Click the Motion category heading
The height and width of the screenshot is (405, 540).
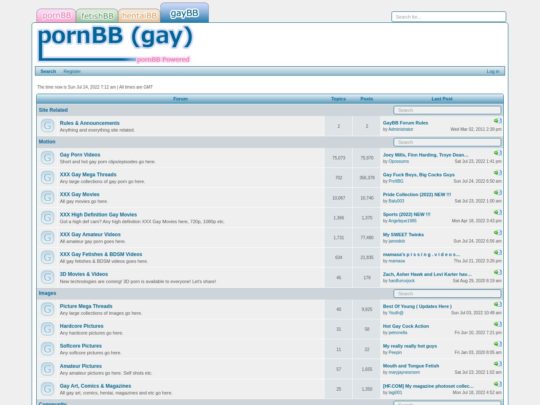click(x=47, y=142)
